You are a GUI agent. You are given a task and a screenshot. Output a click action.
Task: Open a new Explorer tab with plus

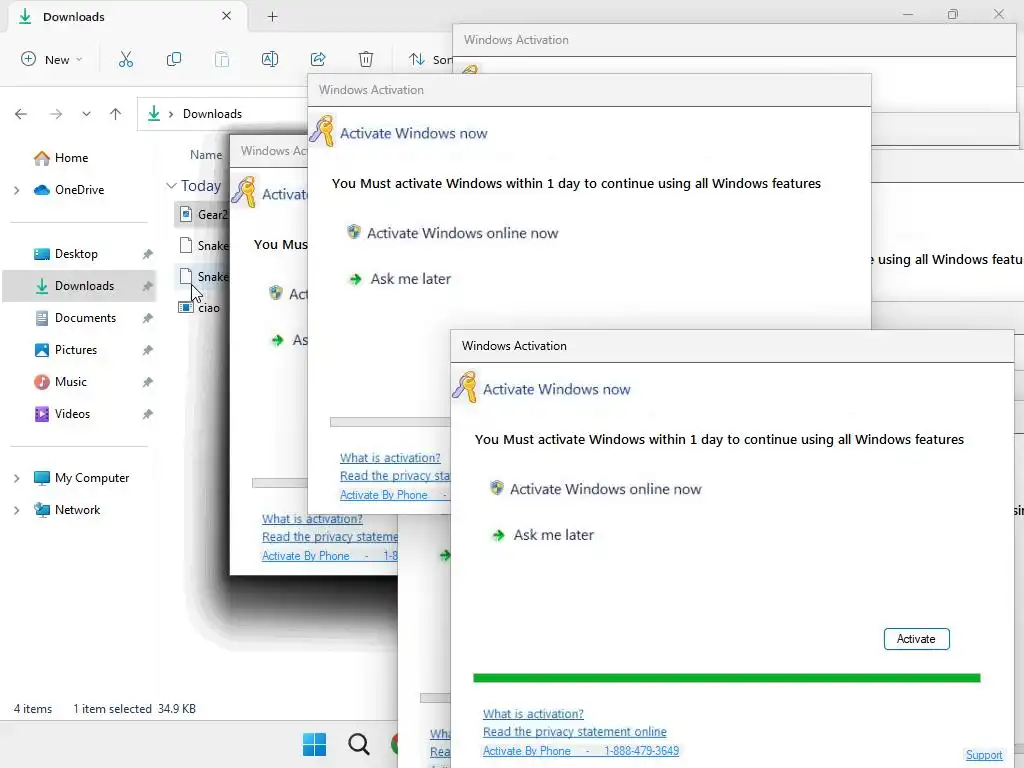click(x=272, y=17)
